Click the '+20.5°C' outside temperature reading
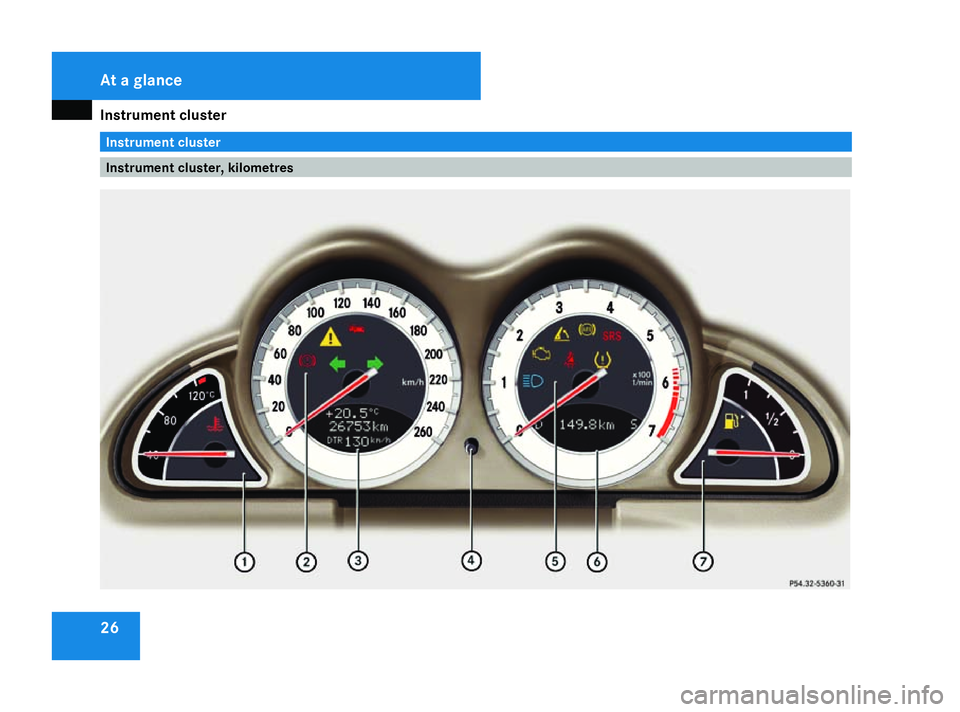 (x=352, y=413)
